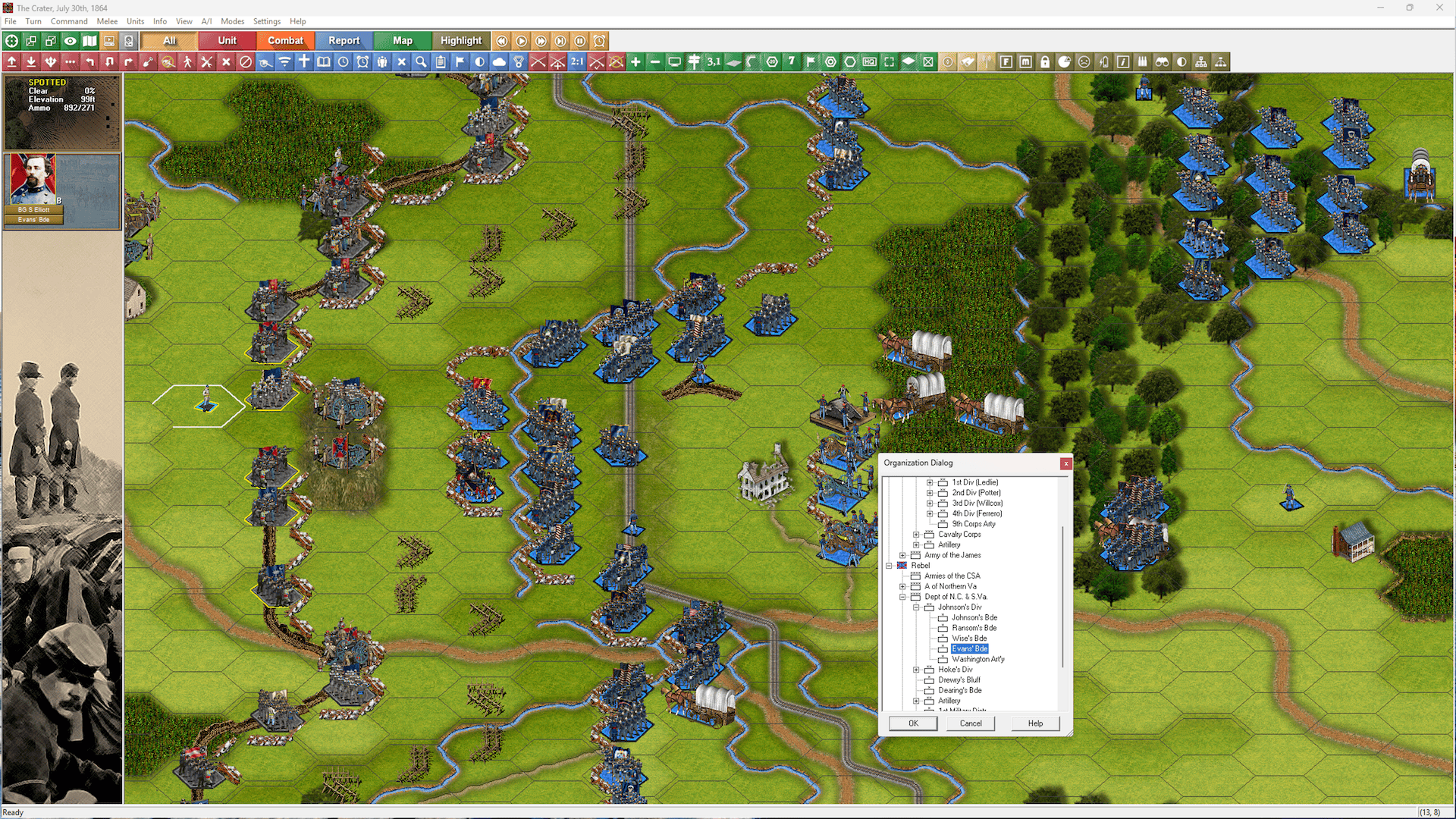Toggle the Report toolbar group

[344, 41]
